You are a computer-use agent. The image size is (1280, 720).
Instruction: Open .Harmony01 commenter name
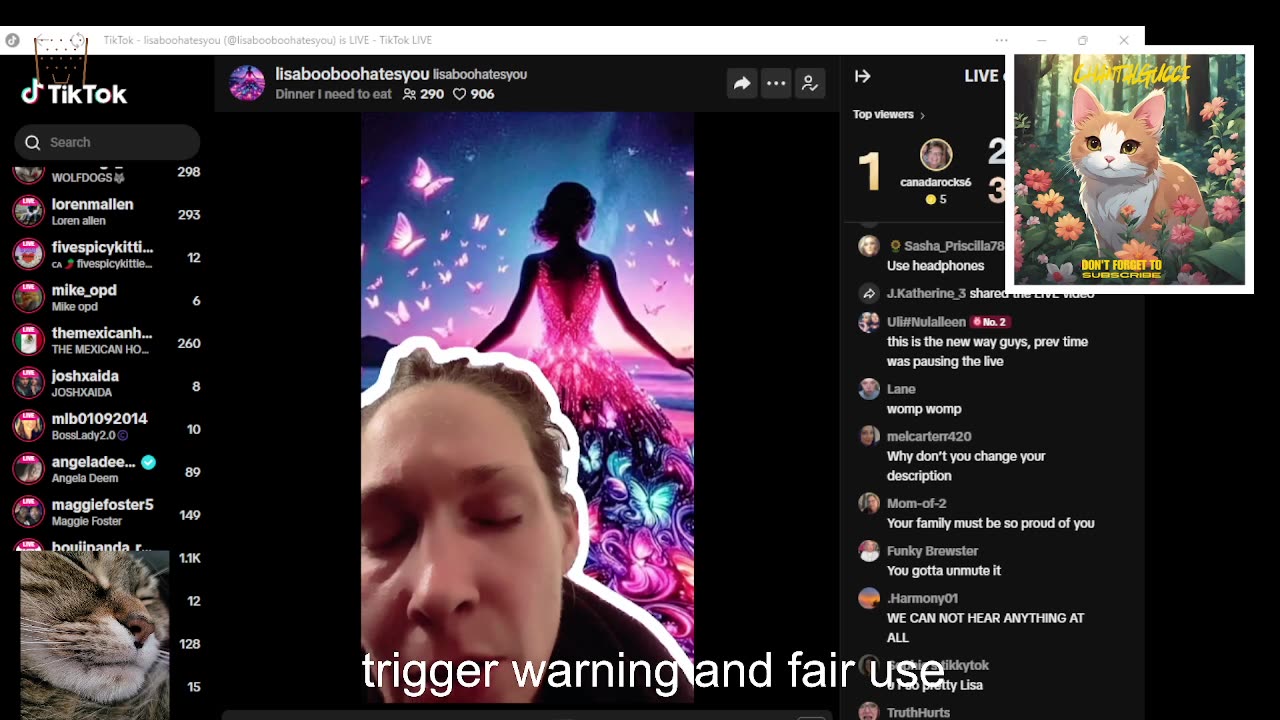pos(922,598)
